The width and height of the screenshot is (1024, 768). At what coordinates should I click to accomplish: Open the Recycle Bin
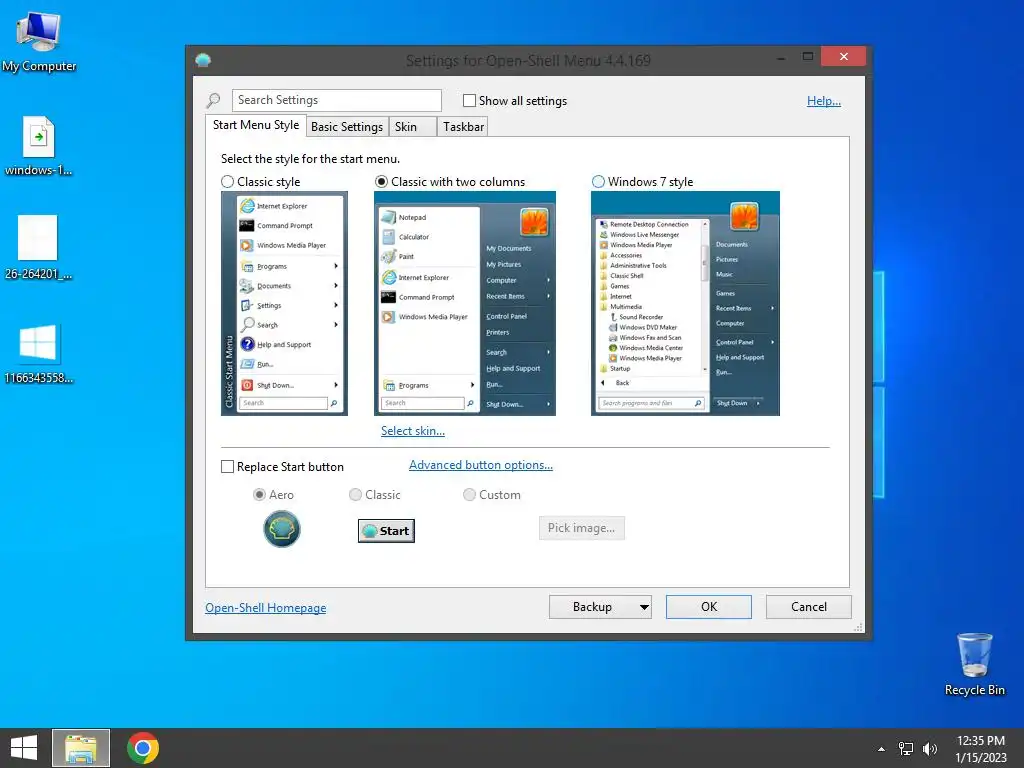point(974,664)
